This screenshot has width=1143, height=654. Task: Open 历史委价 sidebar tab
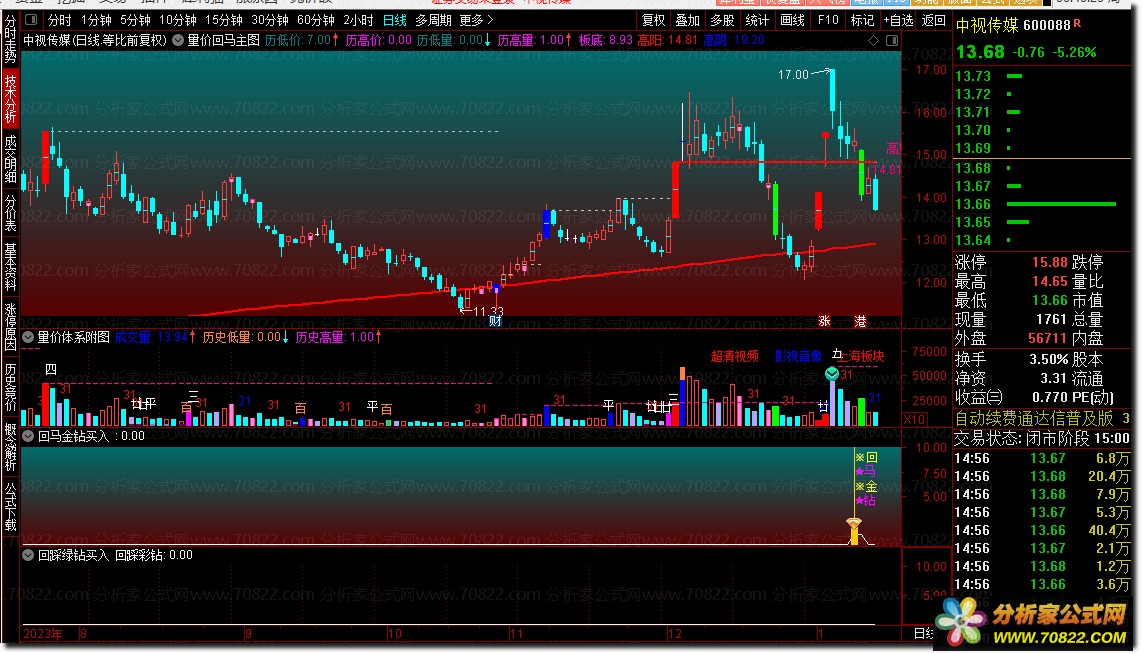pyautogui.click(x=10, y=387)
